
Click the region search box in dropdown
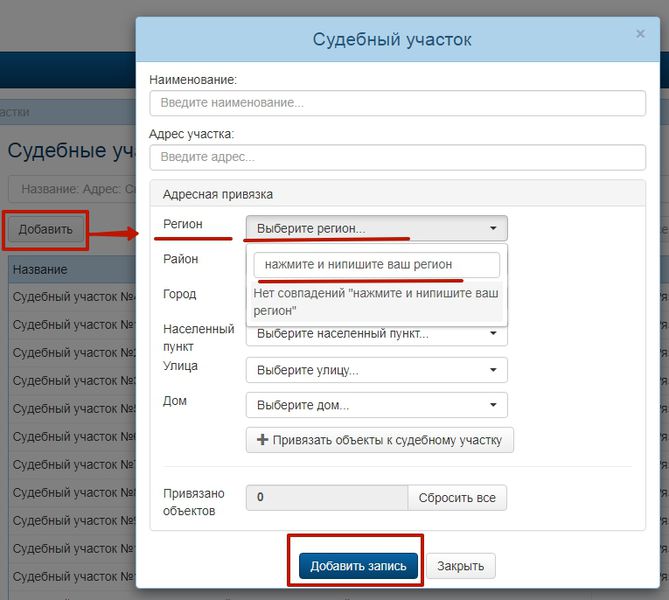[x=376, y=265]
